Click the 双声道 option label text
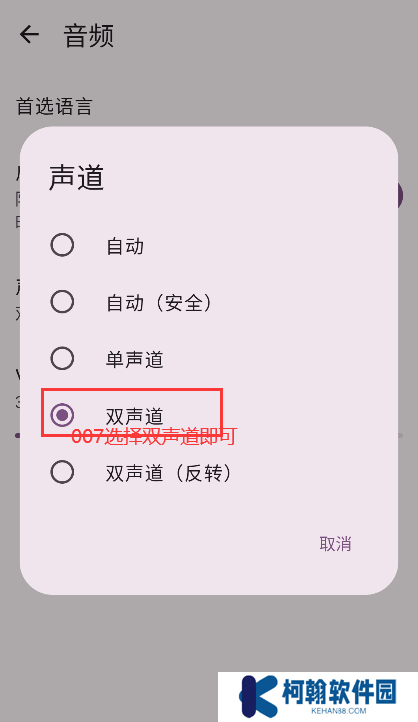The image size is (418, 722). click(135, 416)
